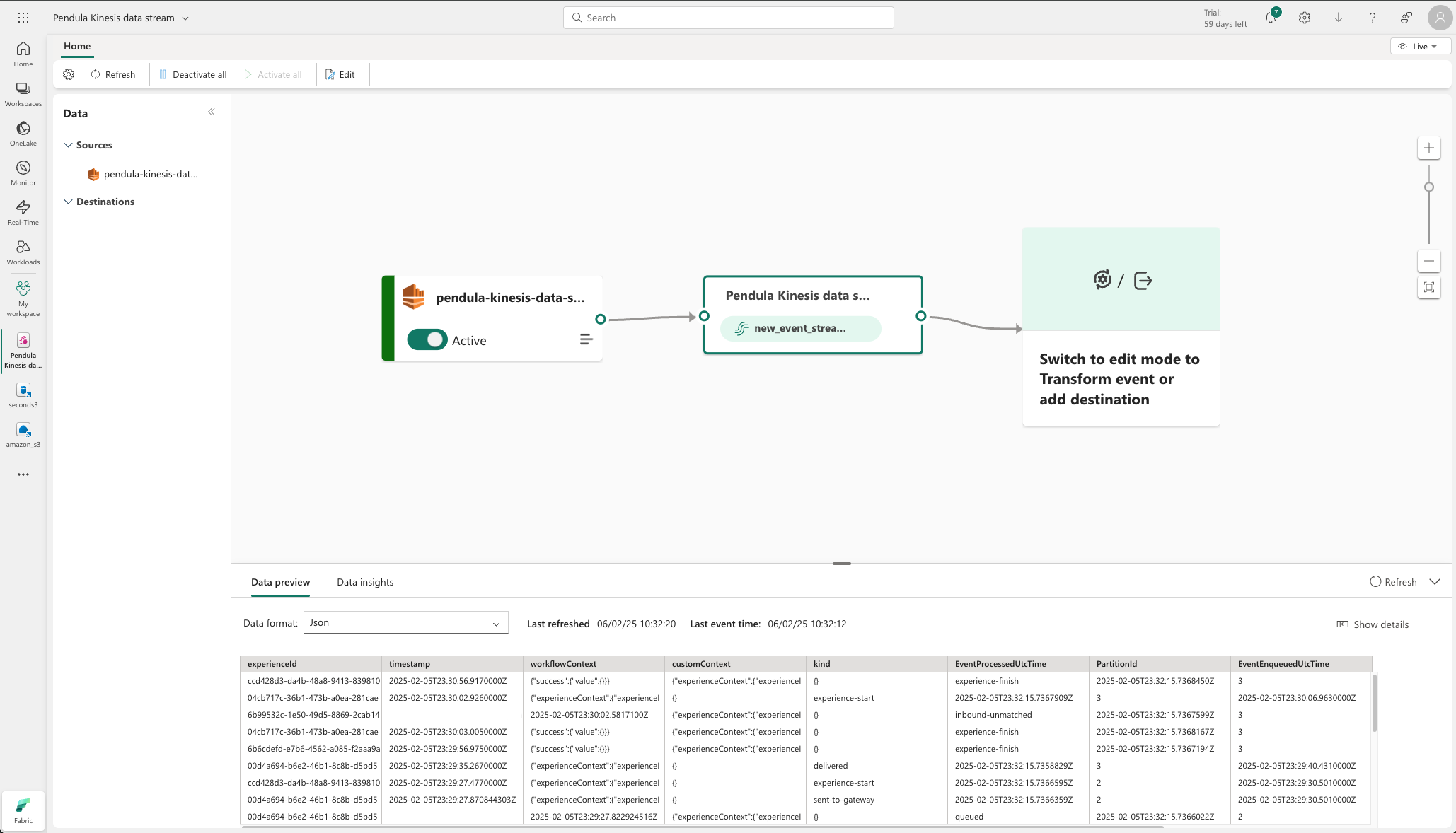Viewport: 1456px width, 833px height.
Task: Open Monitor in the sidebar
Action: (23, 173)
